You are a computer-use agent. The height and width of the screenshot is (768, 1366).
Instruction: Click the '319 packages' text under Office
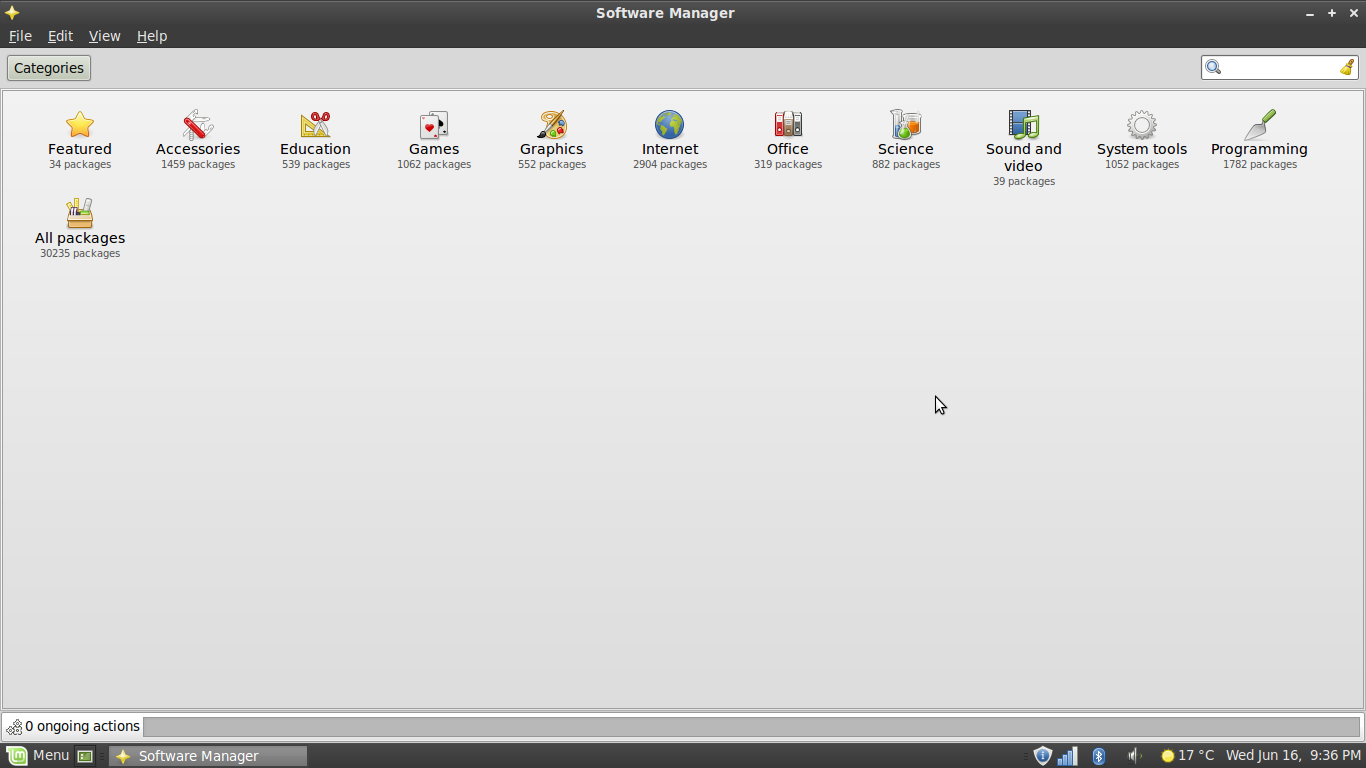point(788,165)
